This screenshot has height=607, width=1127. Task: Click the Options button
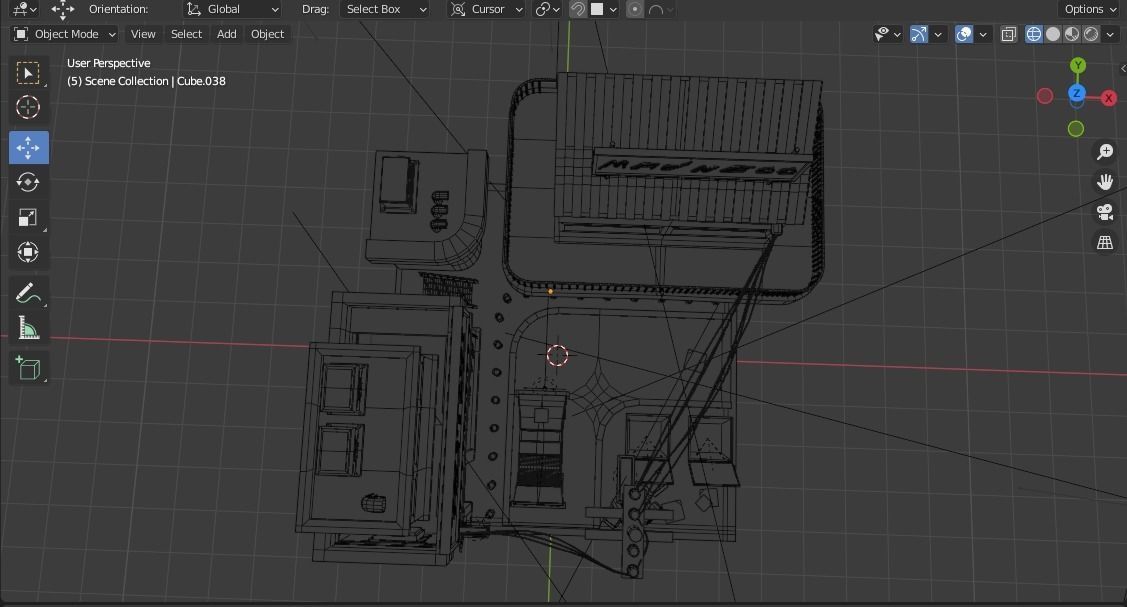1088,9
